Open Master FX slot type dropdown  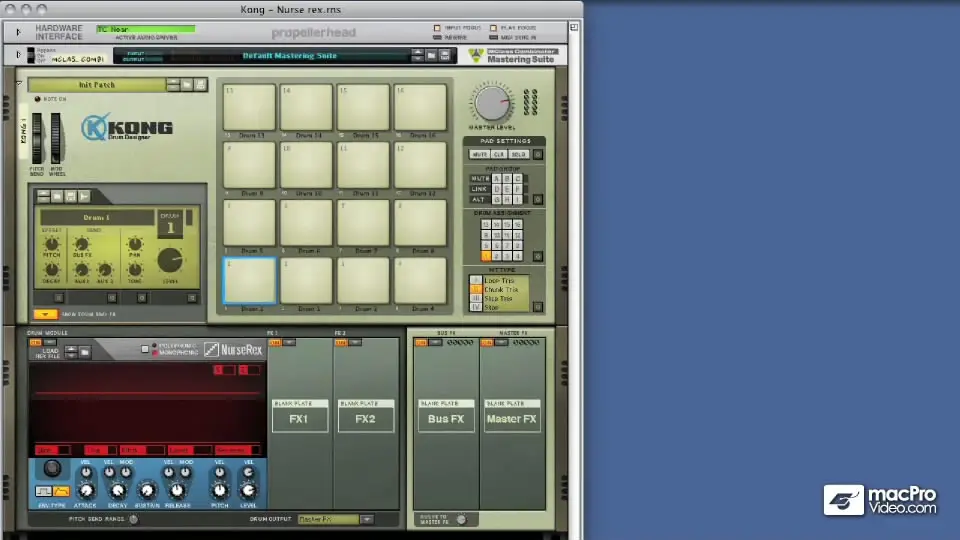click(501, 343)
